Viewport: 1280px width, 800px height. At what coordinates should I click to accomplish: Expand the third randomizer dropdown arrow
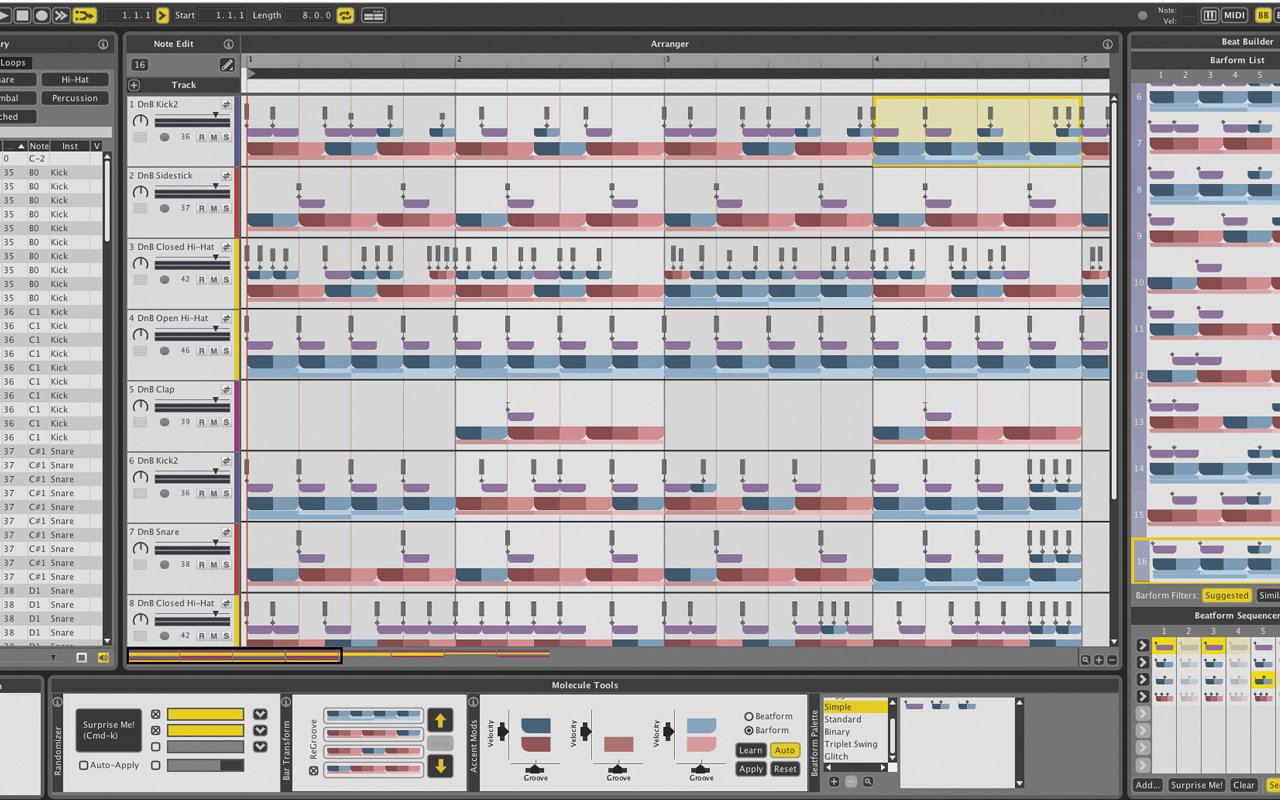(260, 747)
